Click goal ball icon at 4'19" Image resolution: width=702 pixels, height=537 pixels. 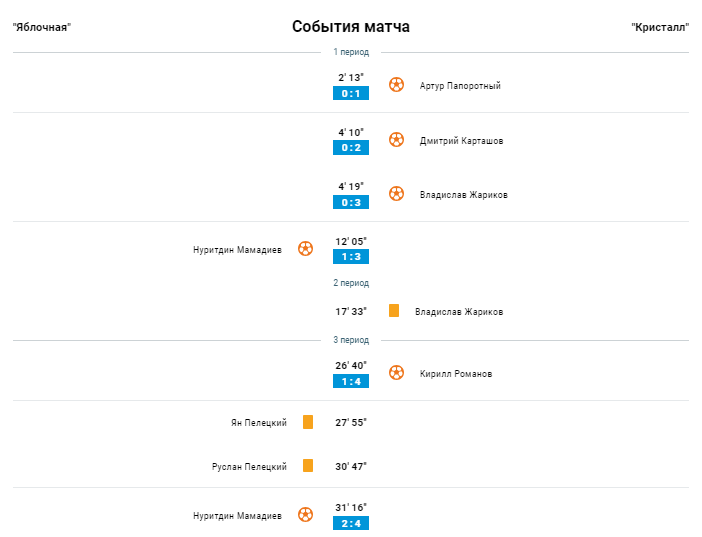coord(396,194)
